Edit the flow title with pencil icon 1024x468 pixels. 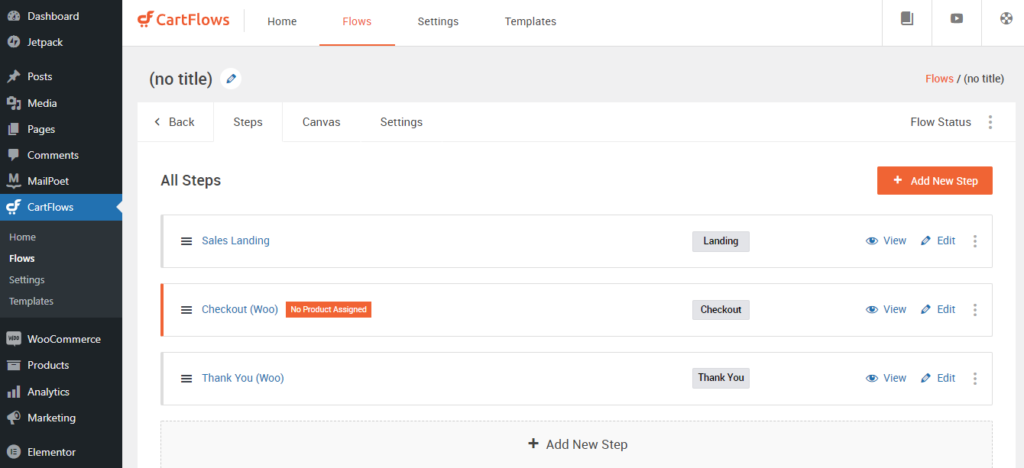231,79
